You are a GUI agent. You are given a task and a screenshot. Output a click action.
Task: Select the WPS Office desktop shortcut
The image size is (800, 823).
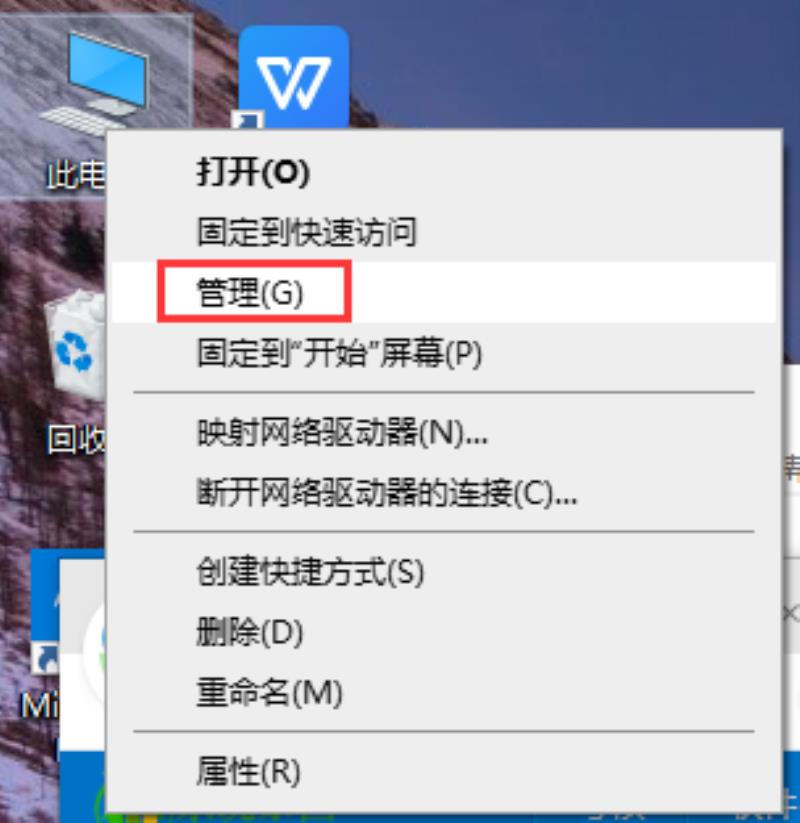pyautogui.click(x=294, y=77)
